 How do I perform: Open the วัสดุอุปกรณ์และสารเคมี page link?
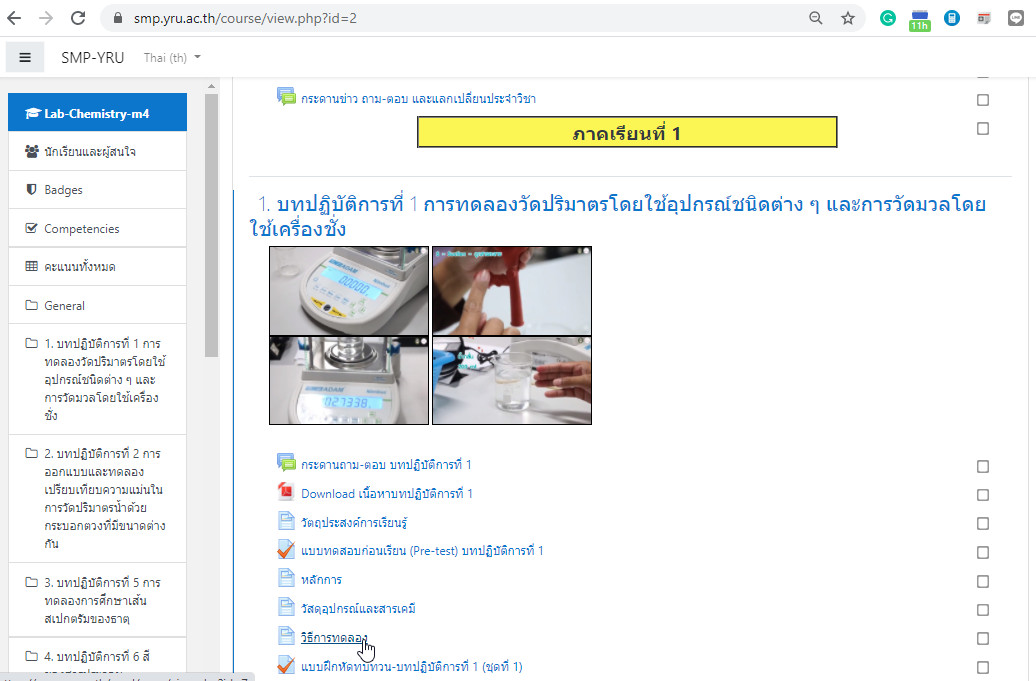click(x=358, y=608)
